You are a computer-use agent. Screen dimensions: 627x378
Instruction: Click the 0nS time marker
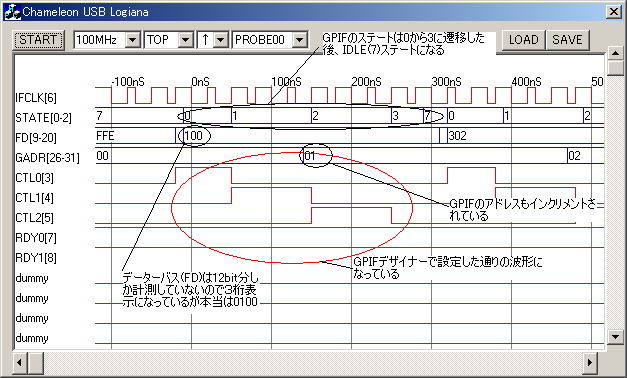coord(200,82)
